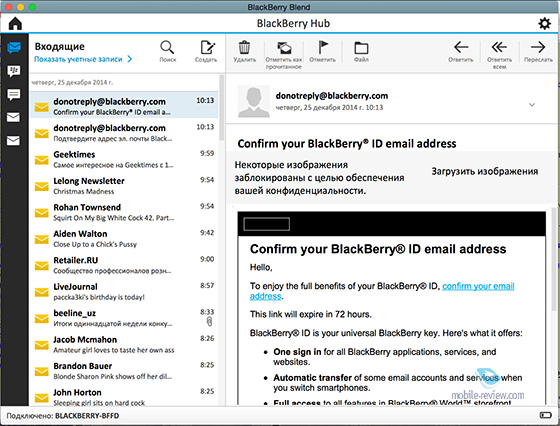
Task: Click the battery icon in status bar
Action: tap(545, 415)
